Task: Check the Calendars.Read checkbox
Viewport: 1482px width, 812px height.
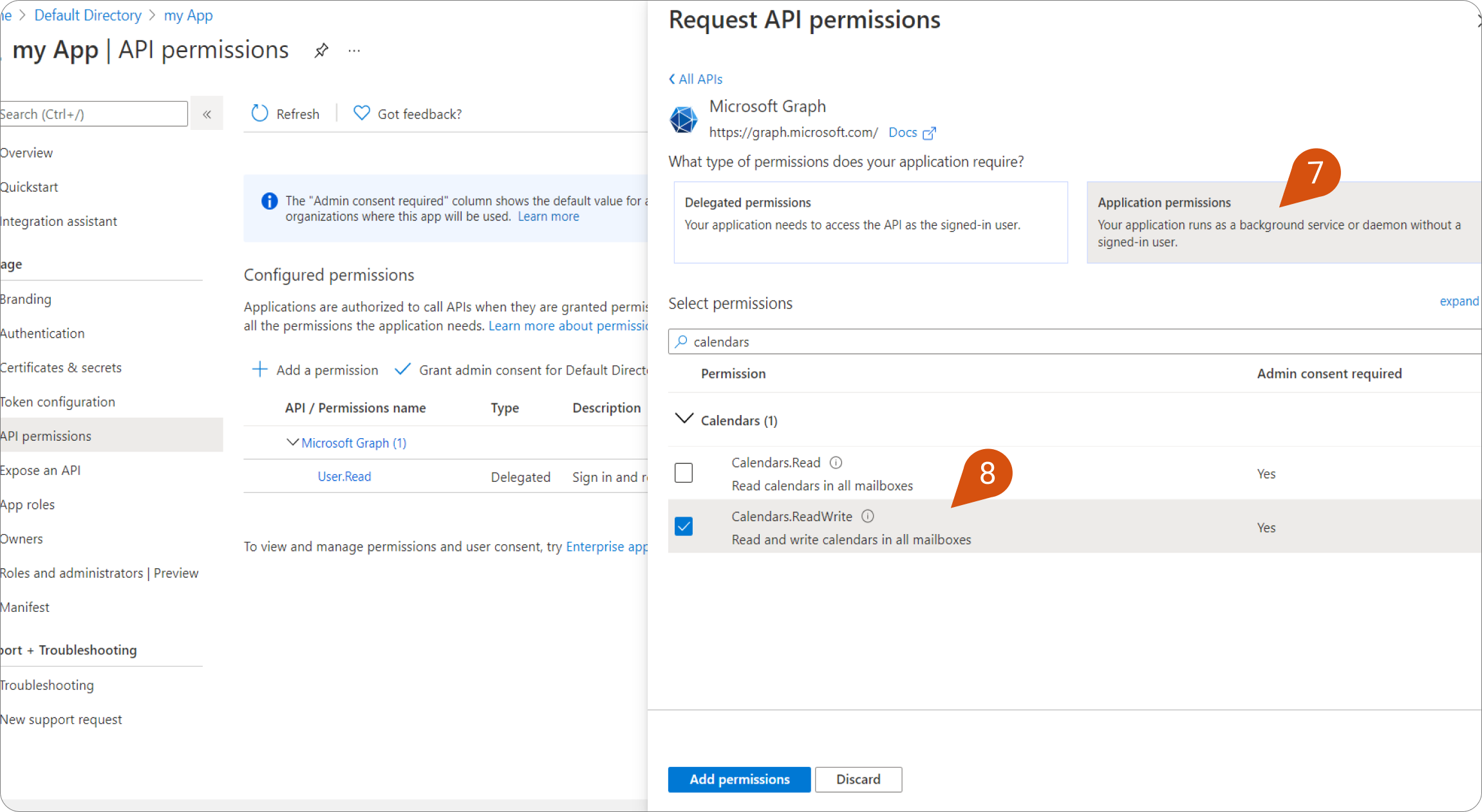Action: pyautogui.click(x=684, y=473)
